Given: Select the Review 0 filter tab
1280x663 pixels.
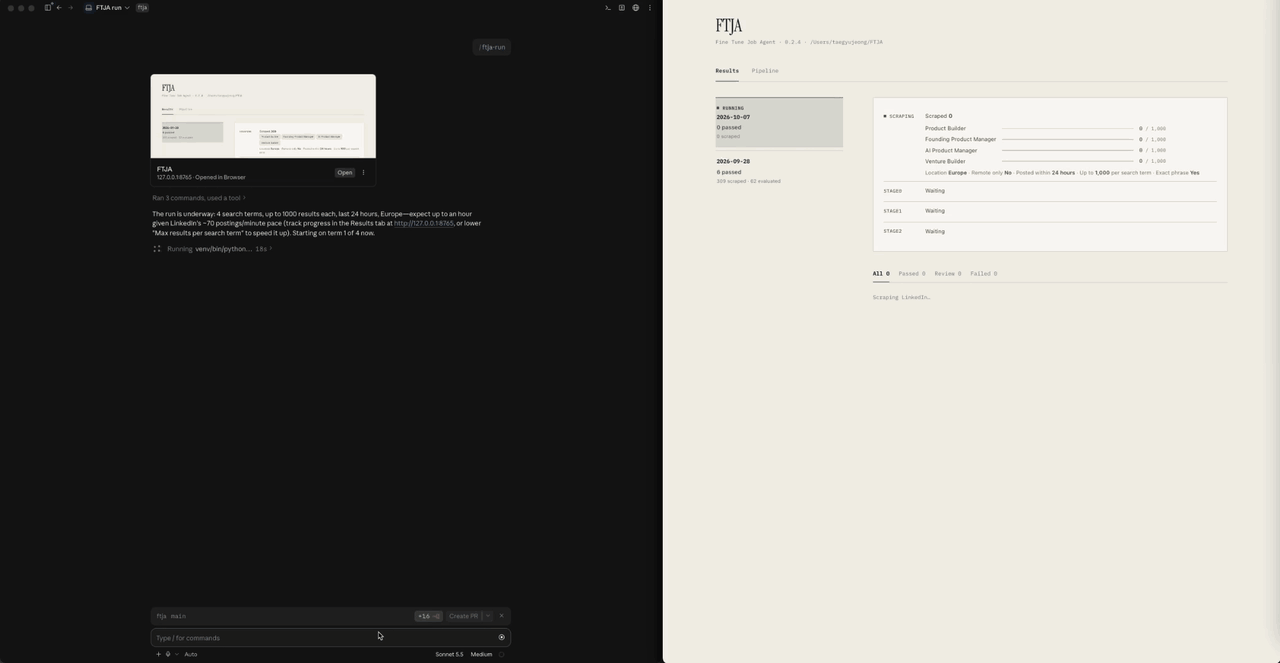Looking at the screenshot, I should coord(947,273).
